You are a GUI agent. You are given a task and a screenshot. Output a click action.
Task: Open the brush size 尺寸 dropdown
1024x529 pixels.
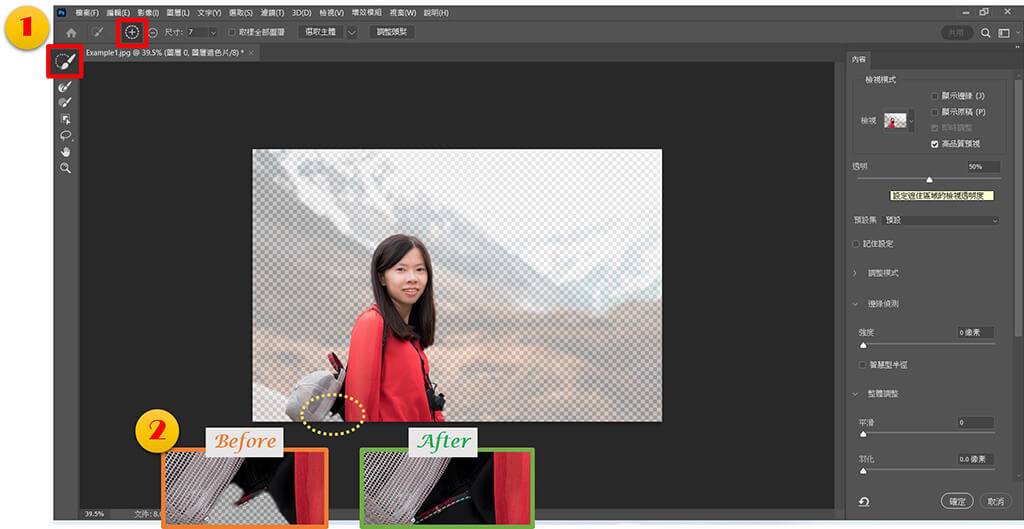pos(213,32)
